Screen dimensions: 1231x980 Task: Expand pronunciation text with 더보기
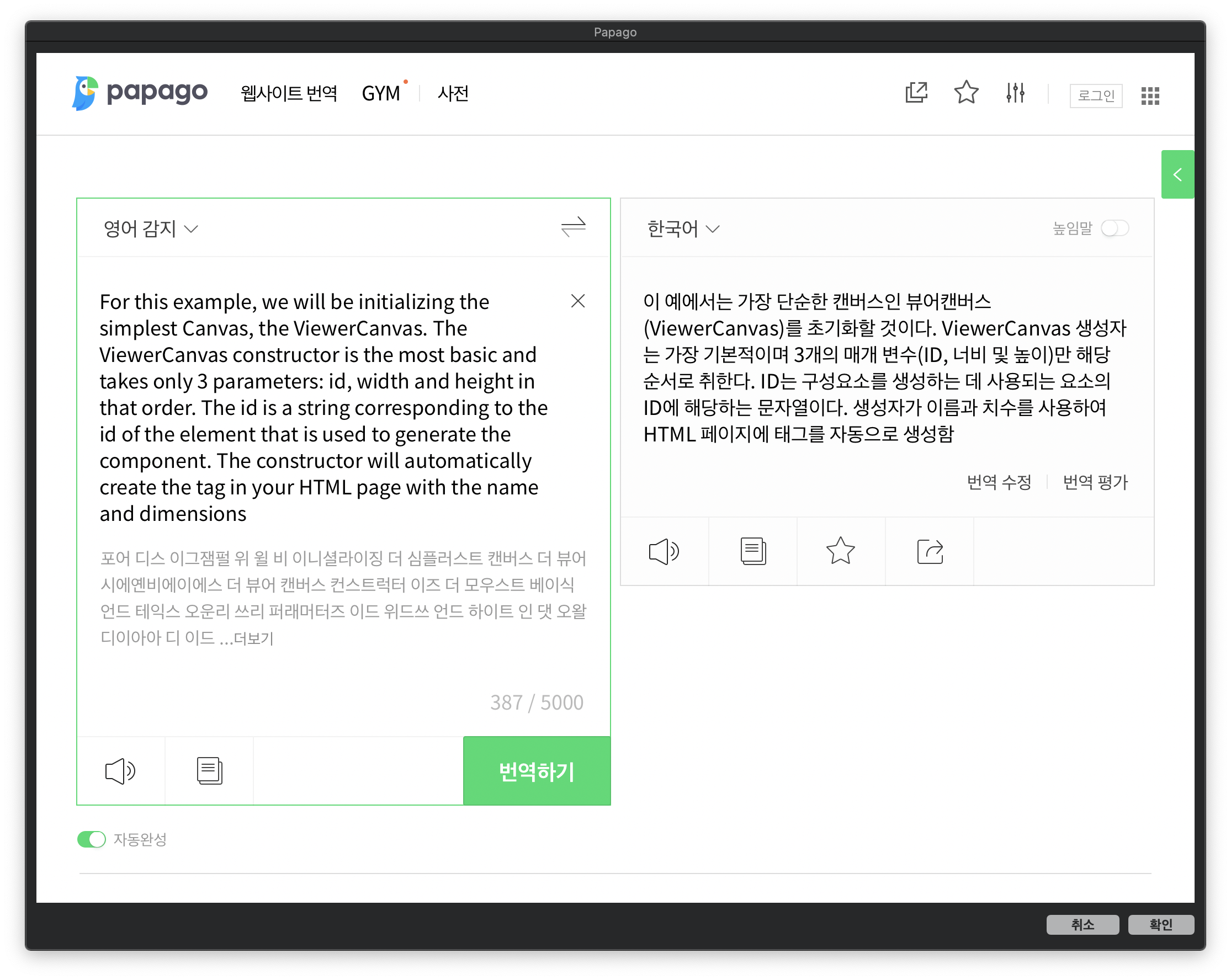[x=253, y=638]
